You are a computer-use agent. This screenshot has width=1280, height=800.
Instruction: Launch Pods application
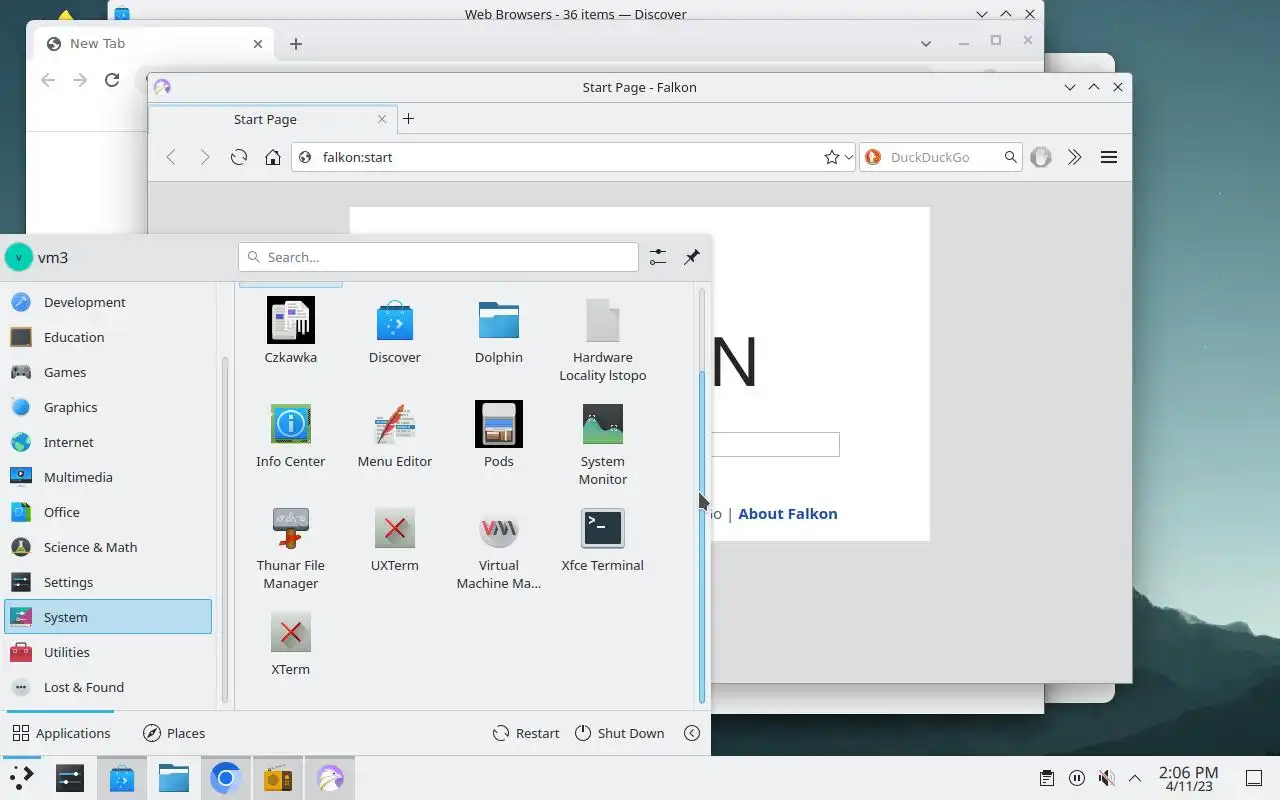(x=498, y=435)
